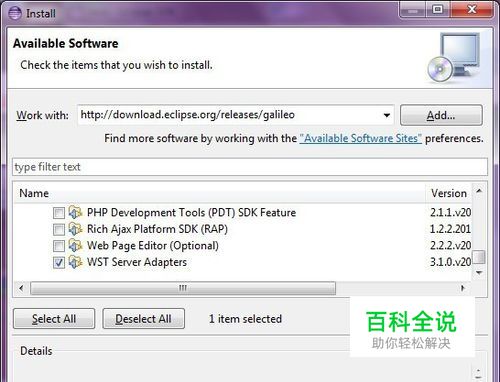This screenshot has width=500, height=382.
Task: Click the PHP Development Tools feature icon
Action: click(75, 212)
